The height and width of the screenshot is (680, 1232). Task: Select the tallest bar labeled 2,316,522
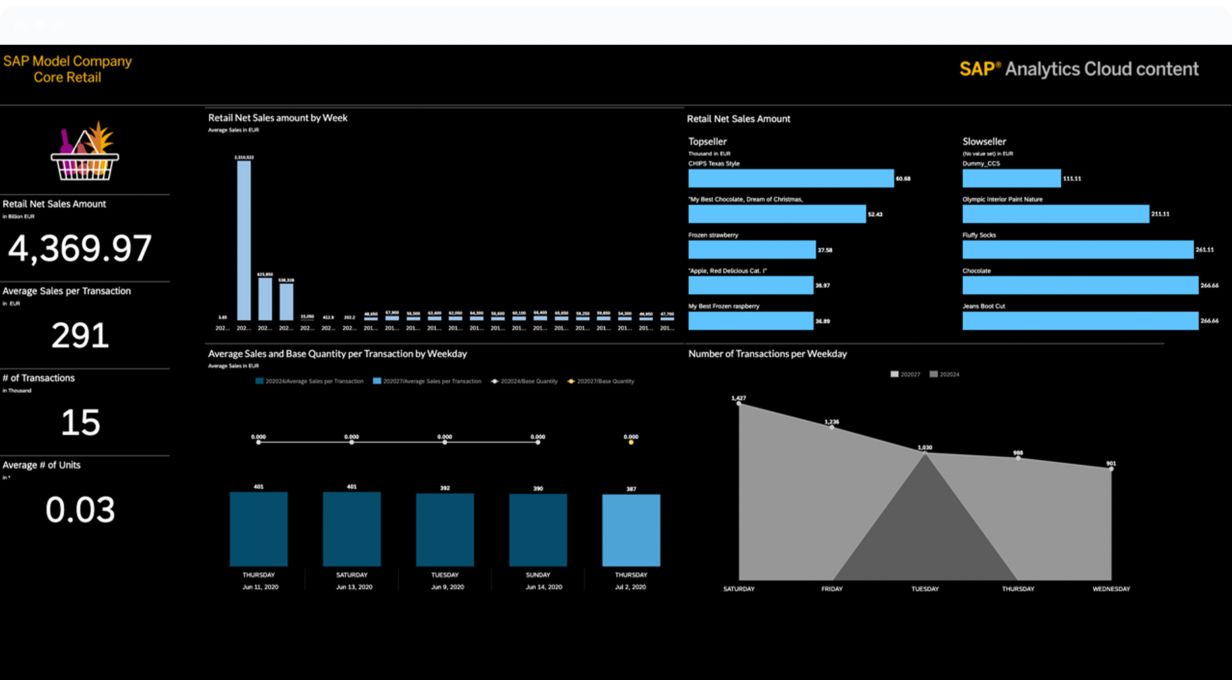point(243,239)
